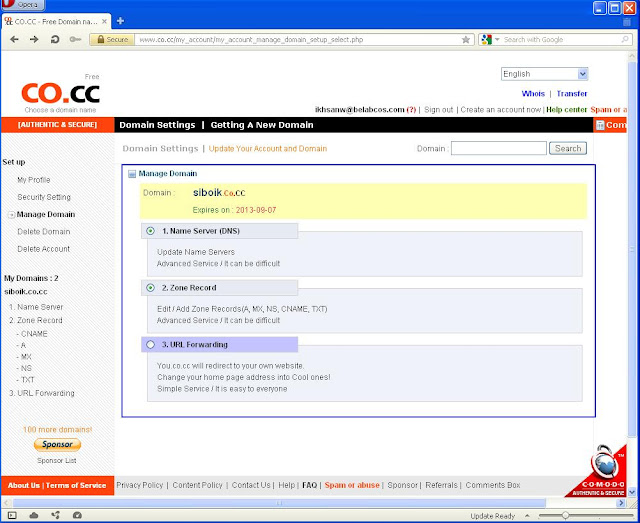Open the Privacy Policy footer link
The image size is (640, 523).
pos(140,485)
